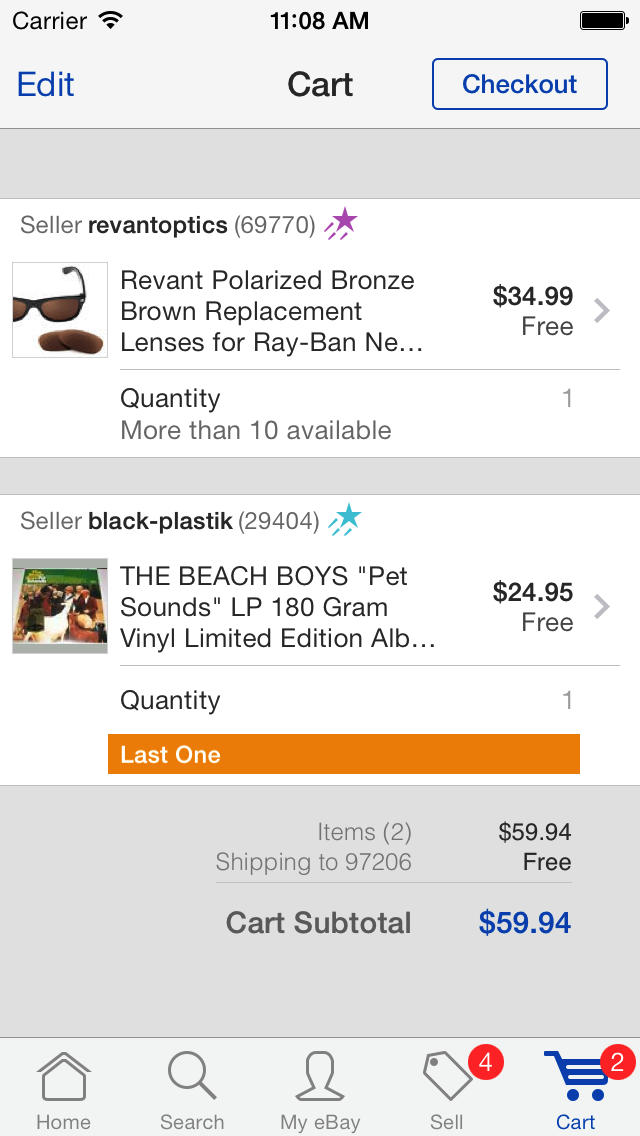This screenshot has width=640, height=1136.
Task: Open seller revantoptics profile
Action: pyautogui.click(x=158, y=225)
